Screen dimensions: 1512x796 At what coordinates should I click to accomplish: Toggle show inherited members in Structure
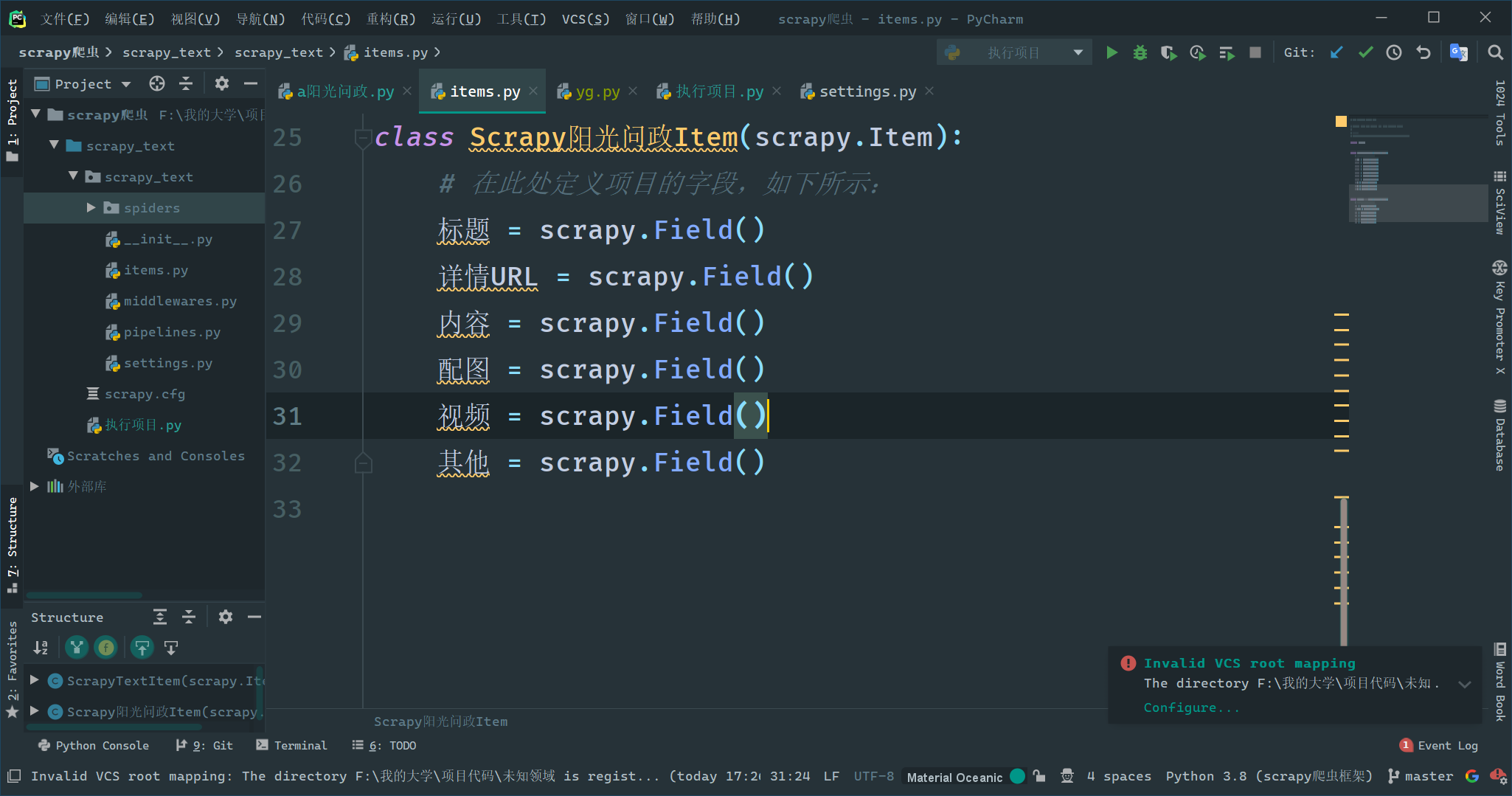click(77, 648)
